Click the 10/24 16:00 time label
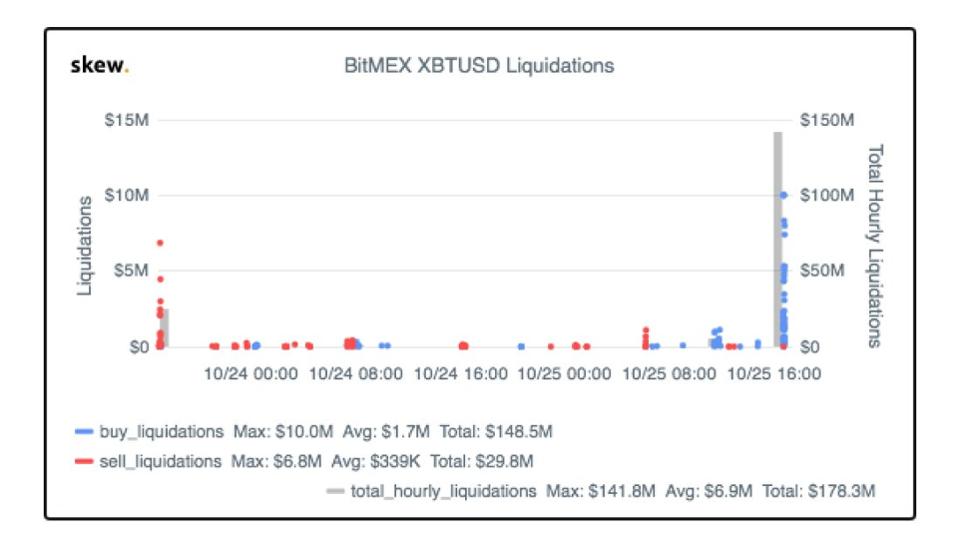960x548 pixels. pyautogui.click(x=460, y=373)
